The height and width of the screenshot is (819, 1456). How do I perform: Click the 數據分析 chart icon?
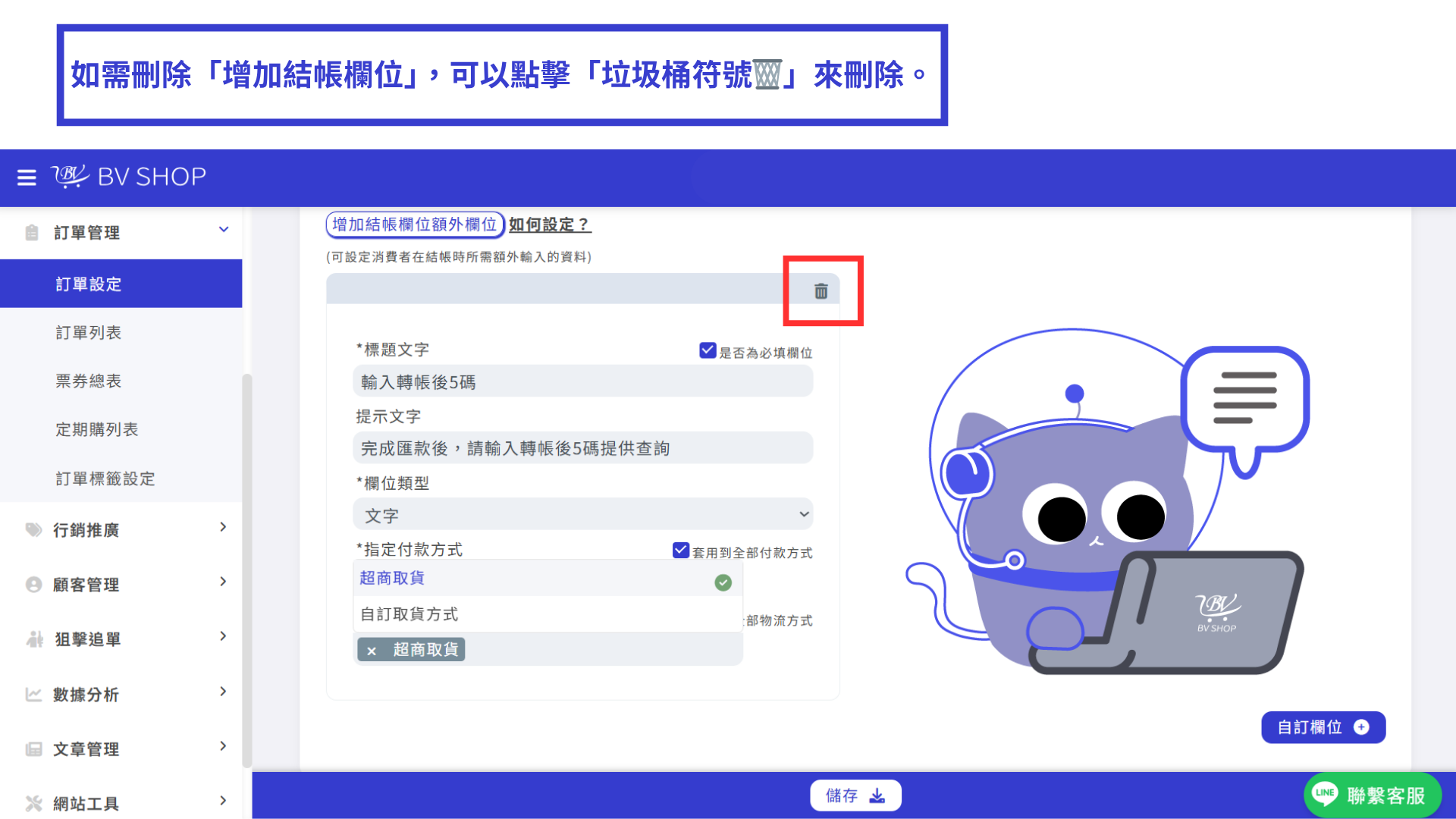coord(33,695)
